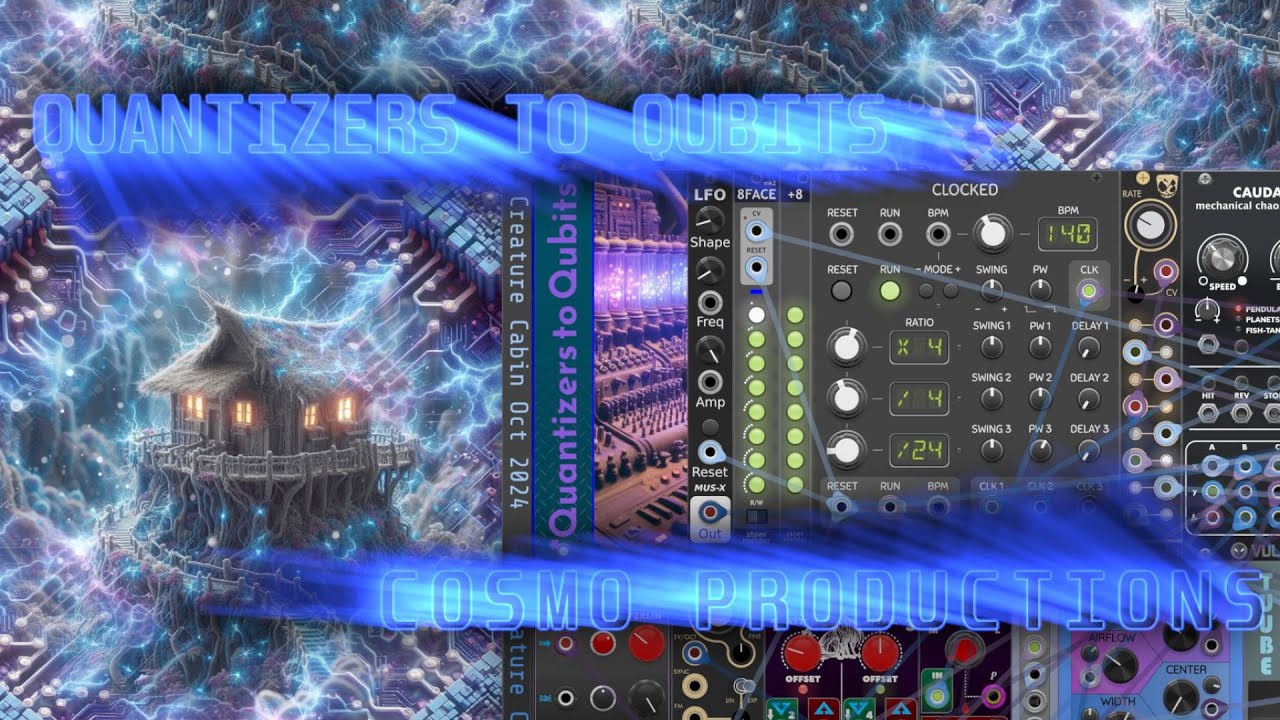Click the LFO Shape knob
Viewport: 1280px width, 720px height.
tap(709, 220)
